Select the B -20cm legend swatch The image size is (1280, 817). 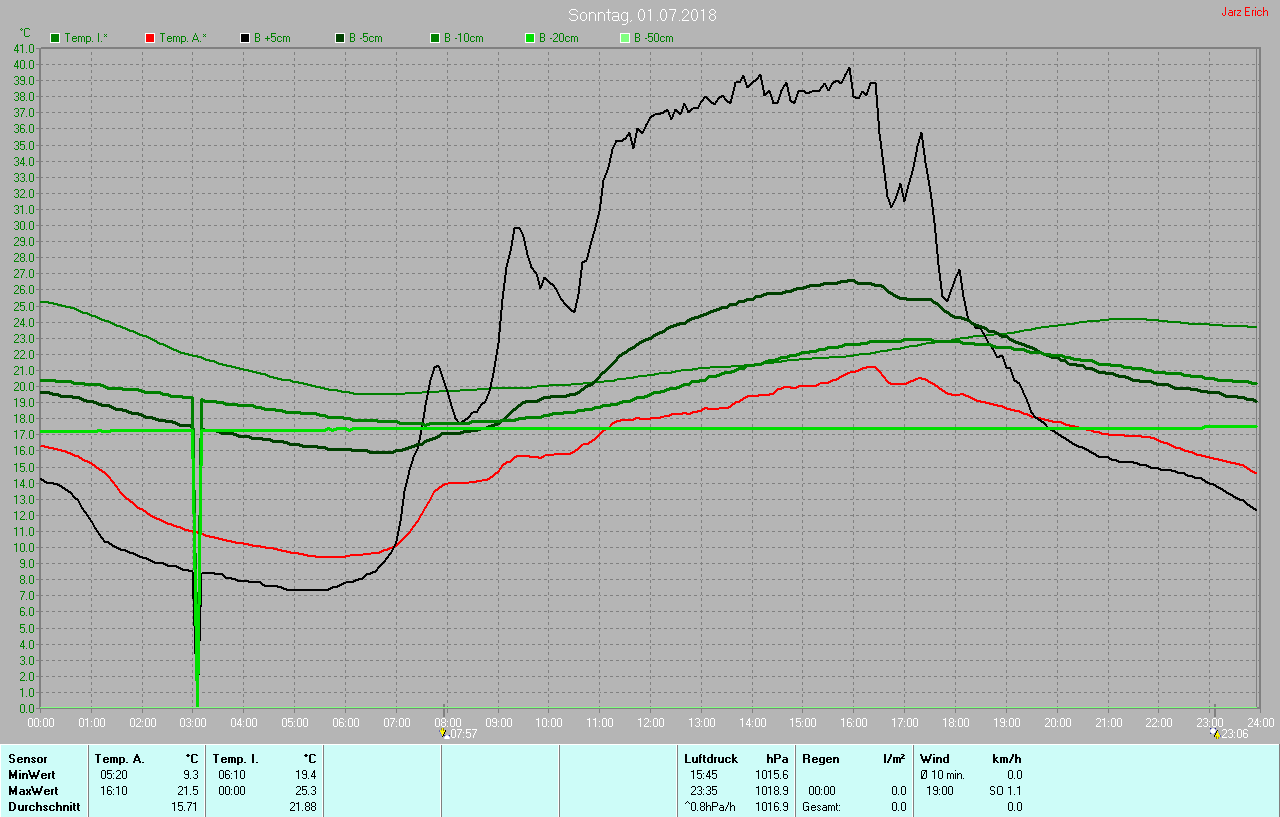click(530, 38)
